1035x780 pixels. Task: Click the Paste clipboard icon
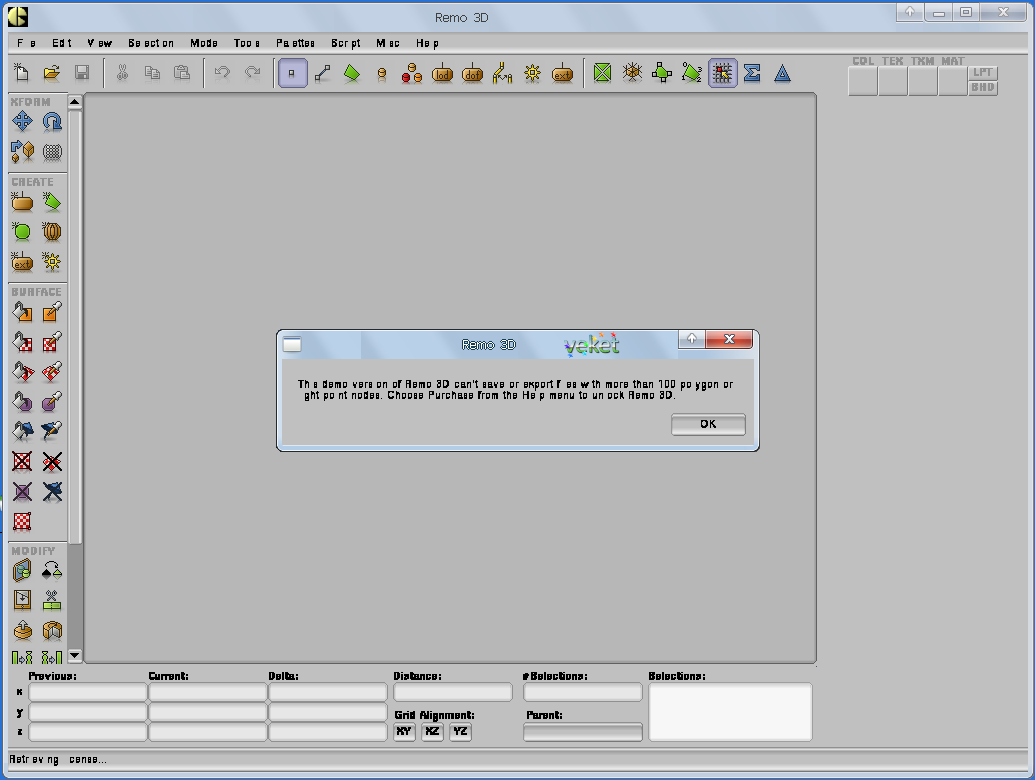point(182,73)
